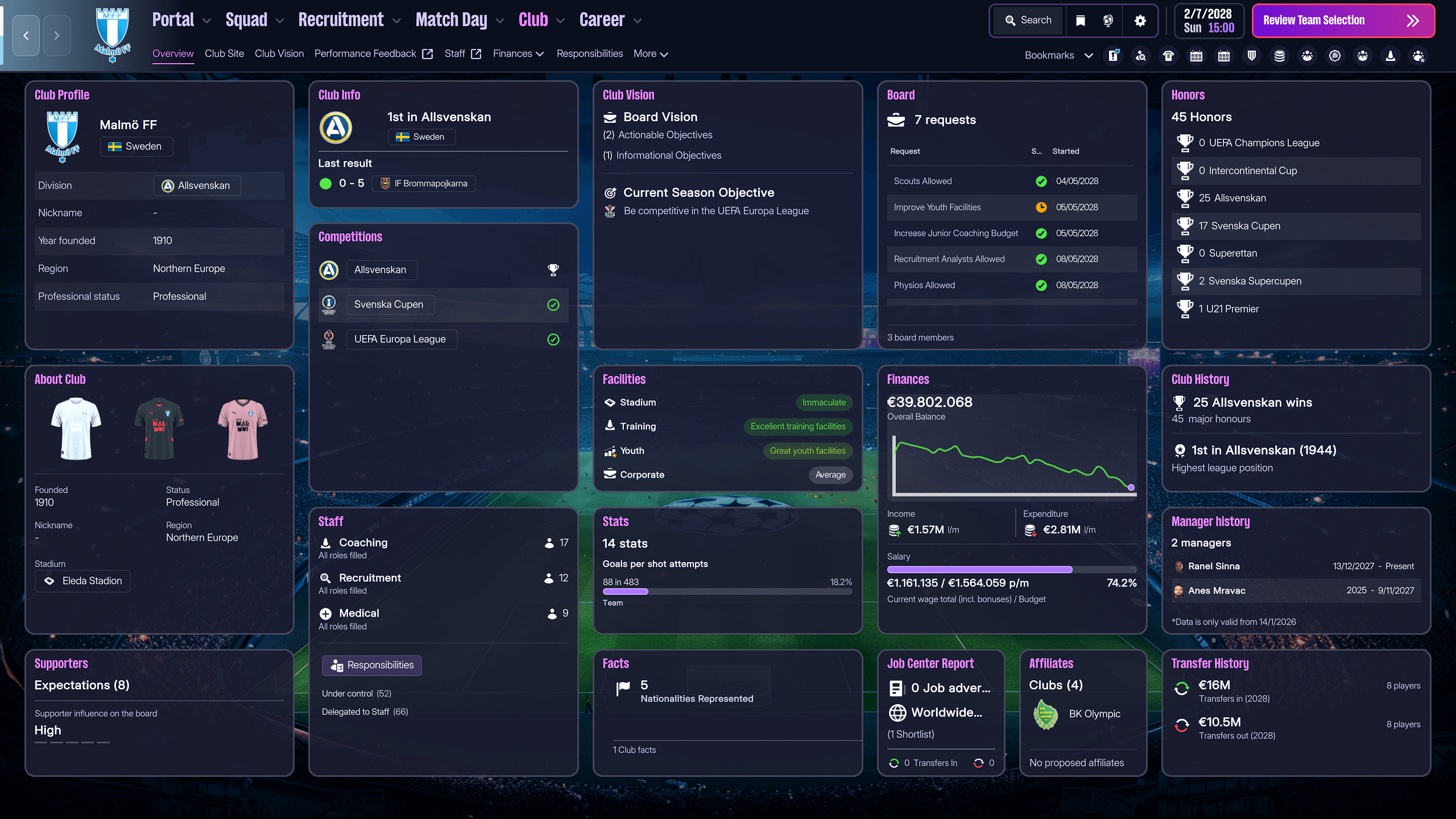Click the UEFA Europa League green check indicator
Screen dimensions: 1456x819
553,340
